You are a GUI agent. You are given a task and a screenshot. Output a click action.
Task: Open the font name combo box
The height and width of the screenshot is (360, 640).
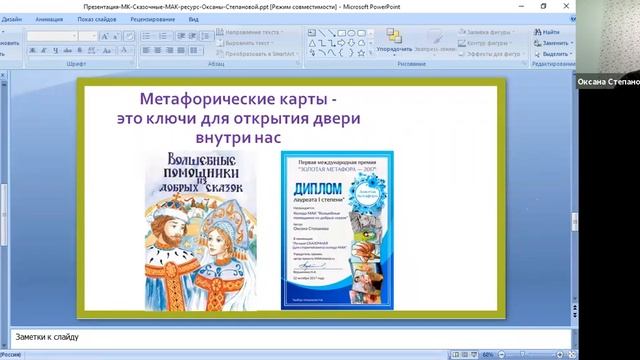tap(52, 36)
